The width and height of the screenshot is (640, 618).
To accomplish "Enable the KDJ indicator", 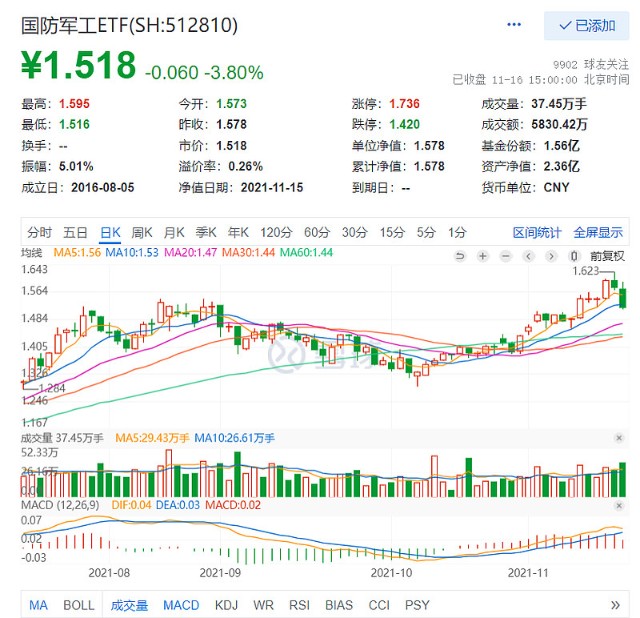I will point(227,605).
